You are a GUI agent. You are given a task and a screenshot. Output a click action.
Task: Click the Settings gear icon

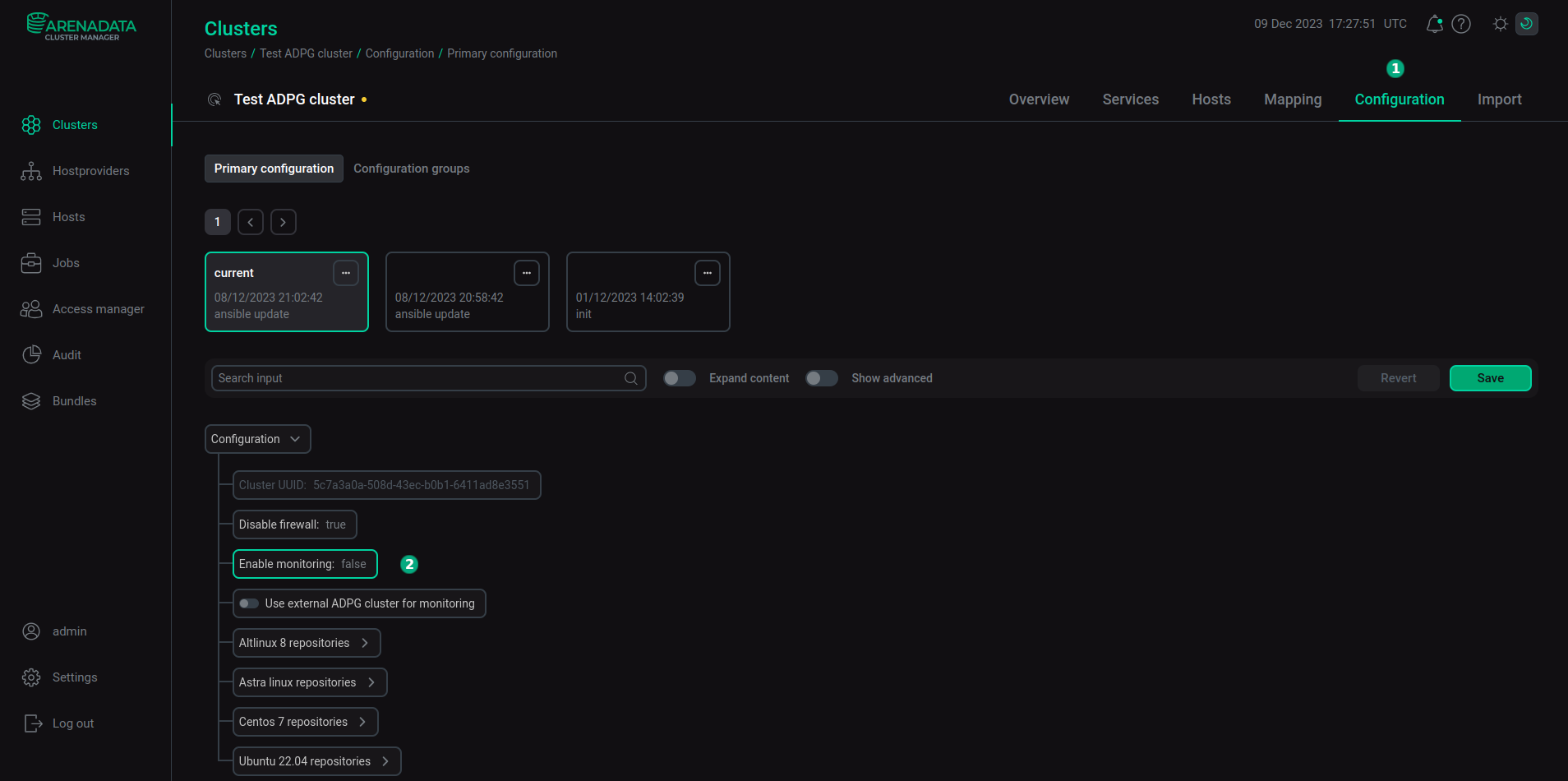[31, 677]
